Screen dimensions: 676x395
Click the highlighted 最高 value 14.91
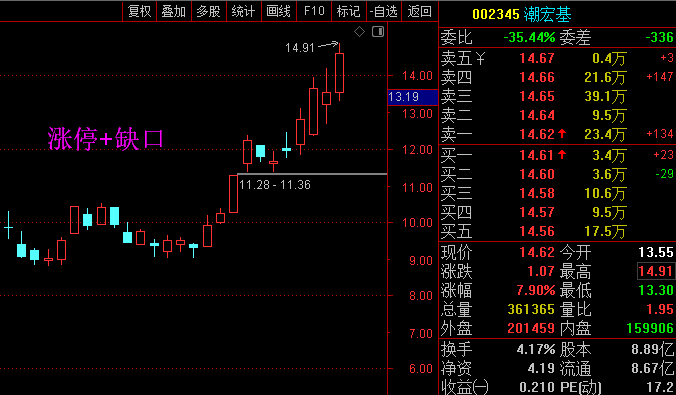tap(655, 271)
